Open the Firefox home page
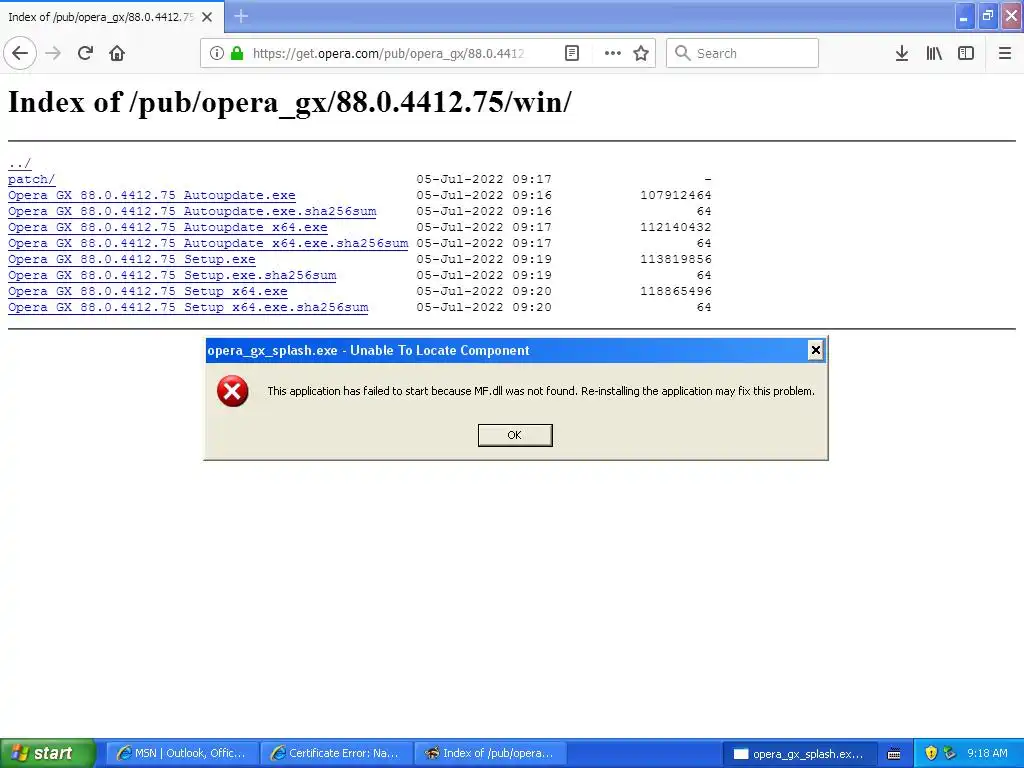 pos(117,53)
